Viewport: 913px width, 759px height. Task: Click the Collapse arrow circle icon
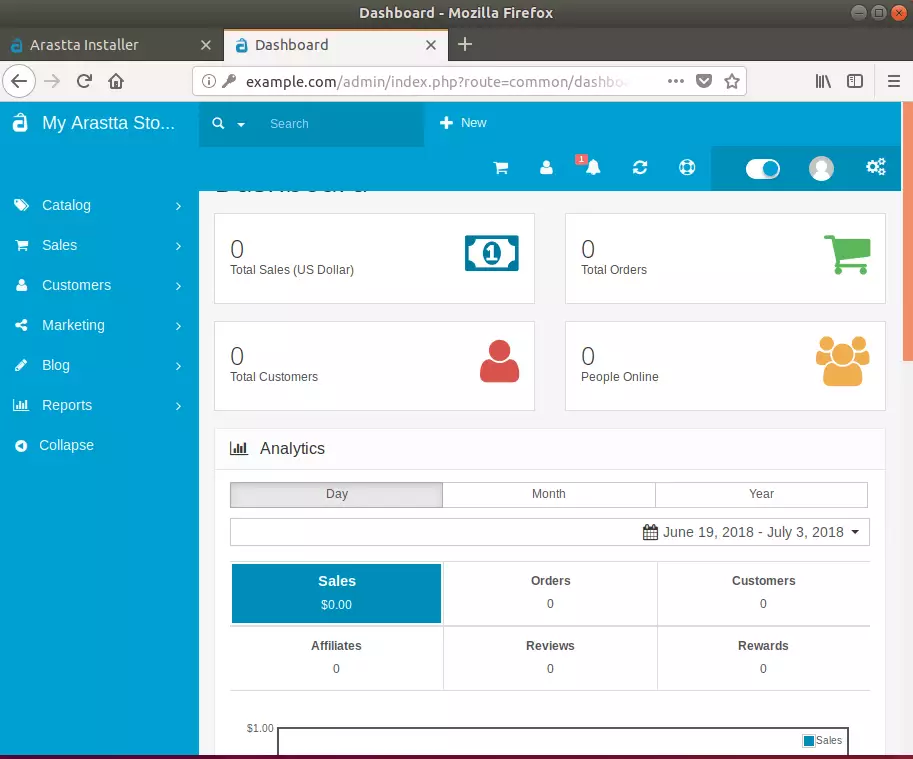click(21, 446)
